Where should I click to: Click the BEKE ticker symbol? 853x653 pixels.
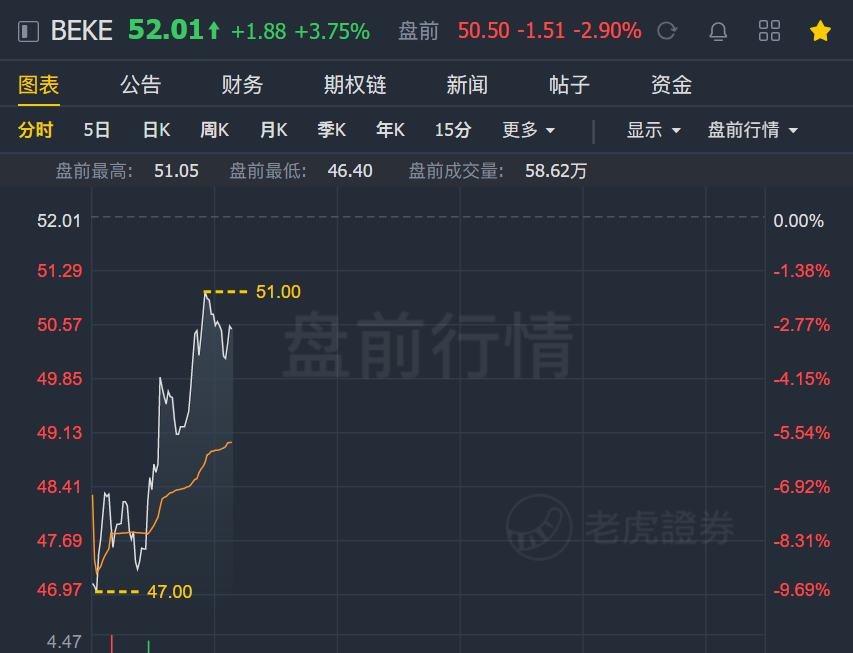82,30
